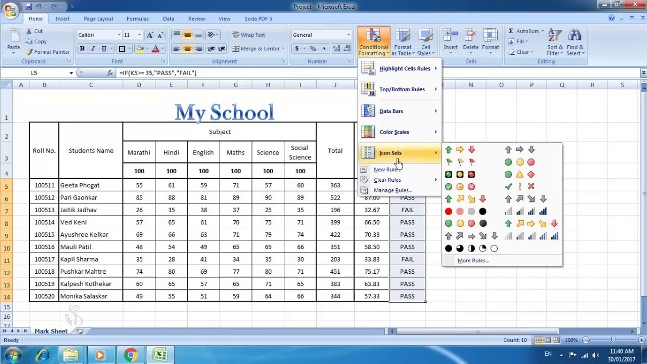Expand the General number format dropdown
The width and height of the screenshot is (647, 364).
349,35
